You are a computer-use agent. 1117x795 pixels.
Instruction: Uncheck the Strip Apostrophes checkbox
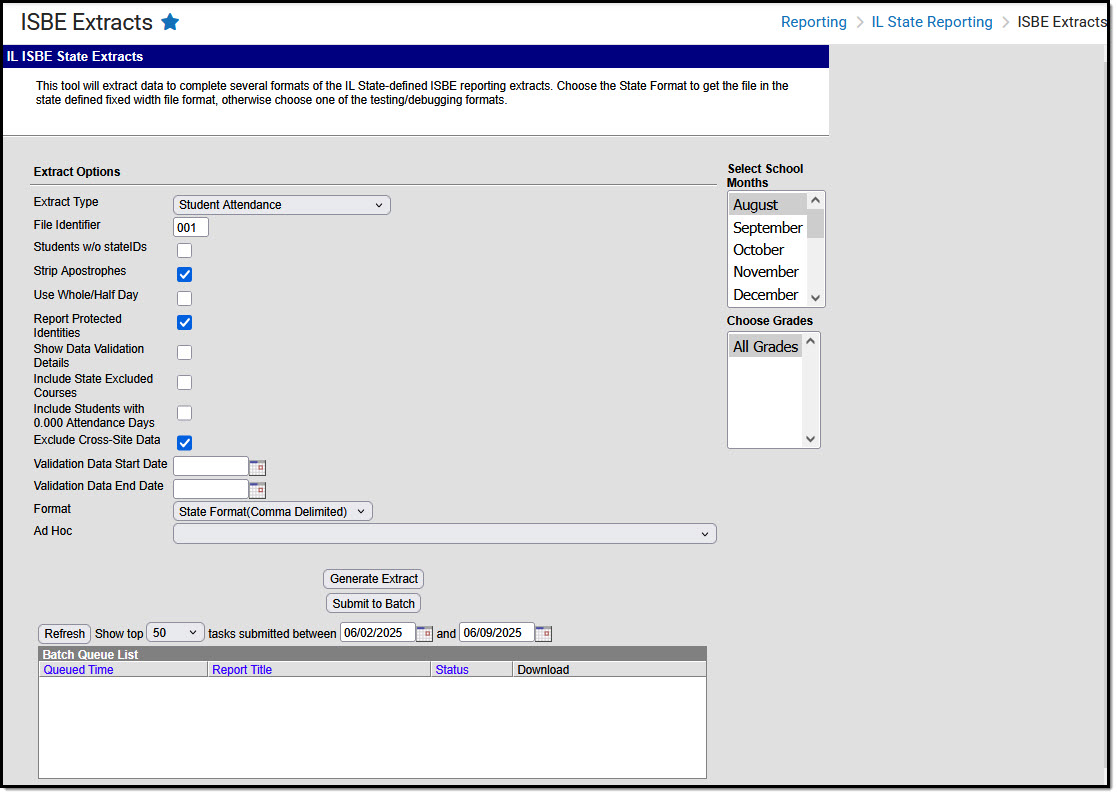tap(185, 274)
